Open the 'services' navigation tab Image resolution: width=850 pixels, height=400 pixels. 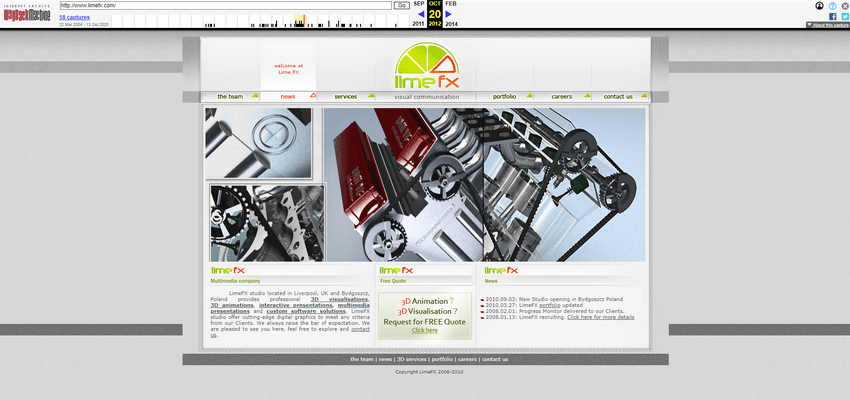[346, 97]
